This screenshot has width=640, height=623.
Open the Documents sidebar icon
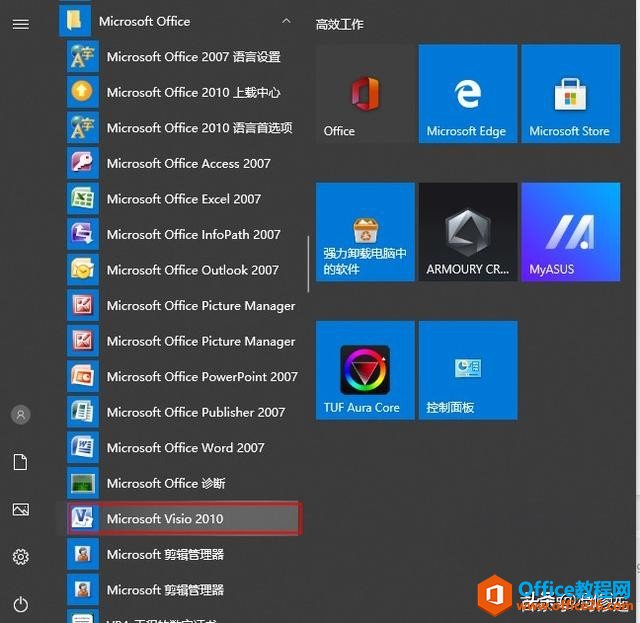(x=20, y=462)
